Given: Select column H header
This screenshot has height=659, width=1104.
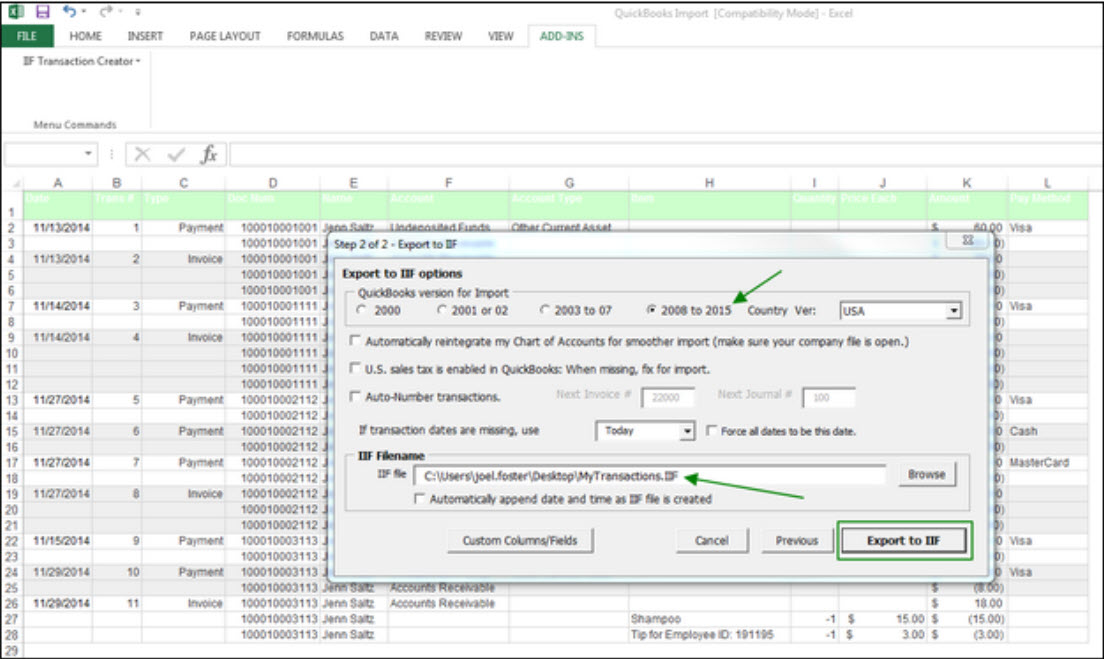Looking at the screenshot, I should pos(709,183).
